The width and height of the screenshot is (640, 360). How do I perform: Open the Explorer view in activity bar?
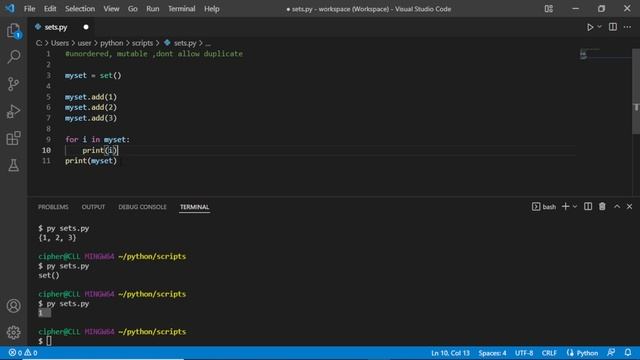13,31
